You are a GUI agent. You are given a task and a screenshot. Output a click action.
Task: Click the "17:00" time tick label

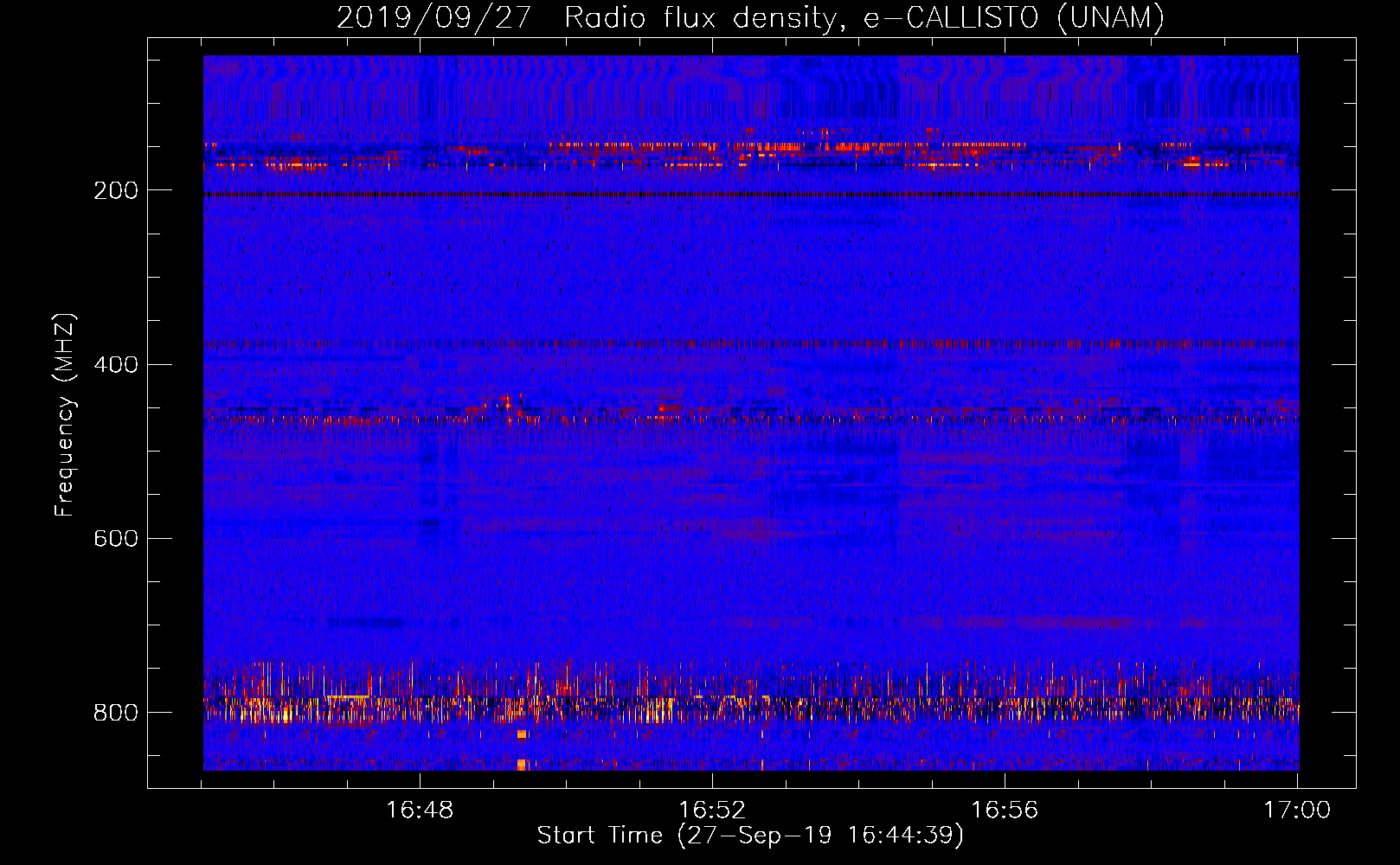(x=1297, y=810)
